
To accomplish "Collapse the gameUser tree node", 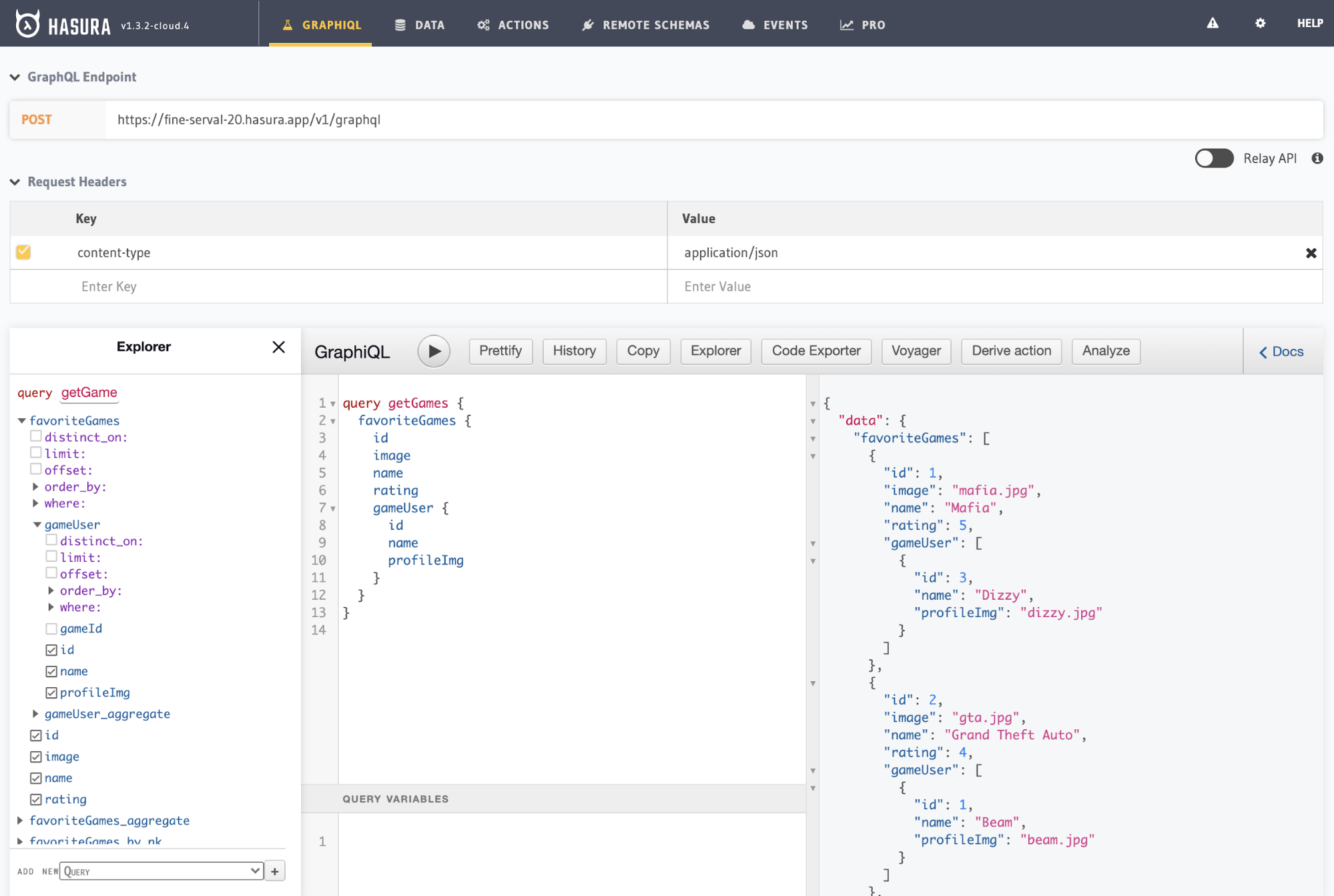I will click(x=37, y=525).
